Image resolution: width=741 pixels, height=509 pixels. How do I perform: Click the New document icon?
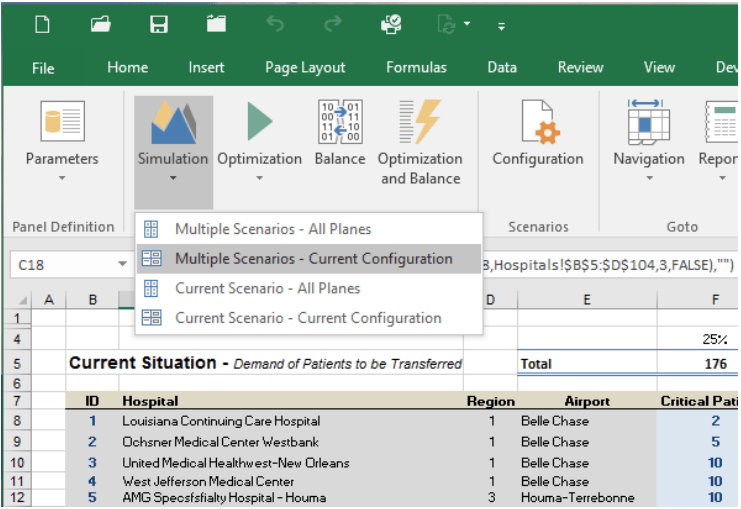(42, 24)
